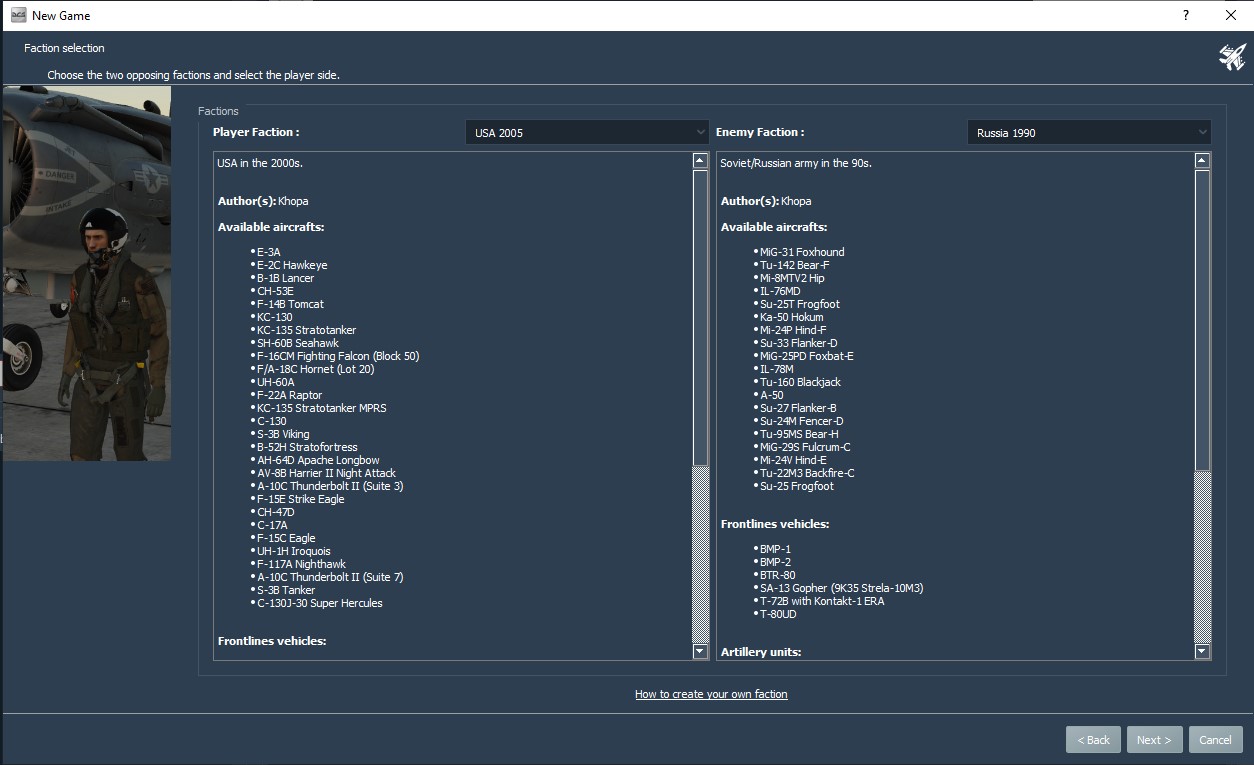This screenshot has width=1254, height=765.
Task: Click 'F-15E Strike Eagle' entry
Action: 300,499
